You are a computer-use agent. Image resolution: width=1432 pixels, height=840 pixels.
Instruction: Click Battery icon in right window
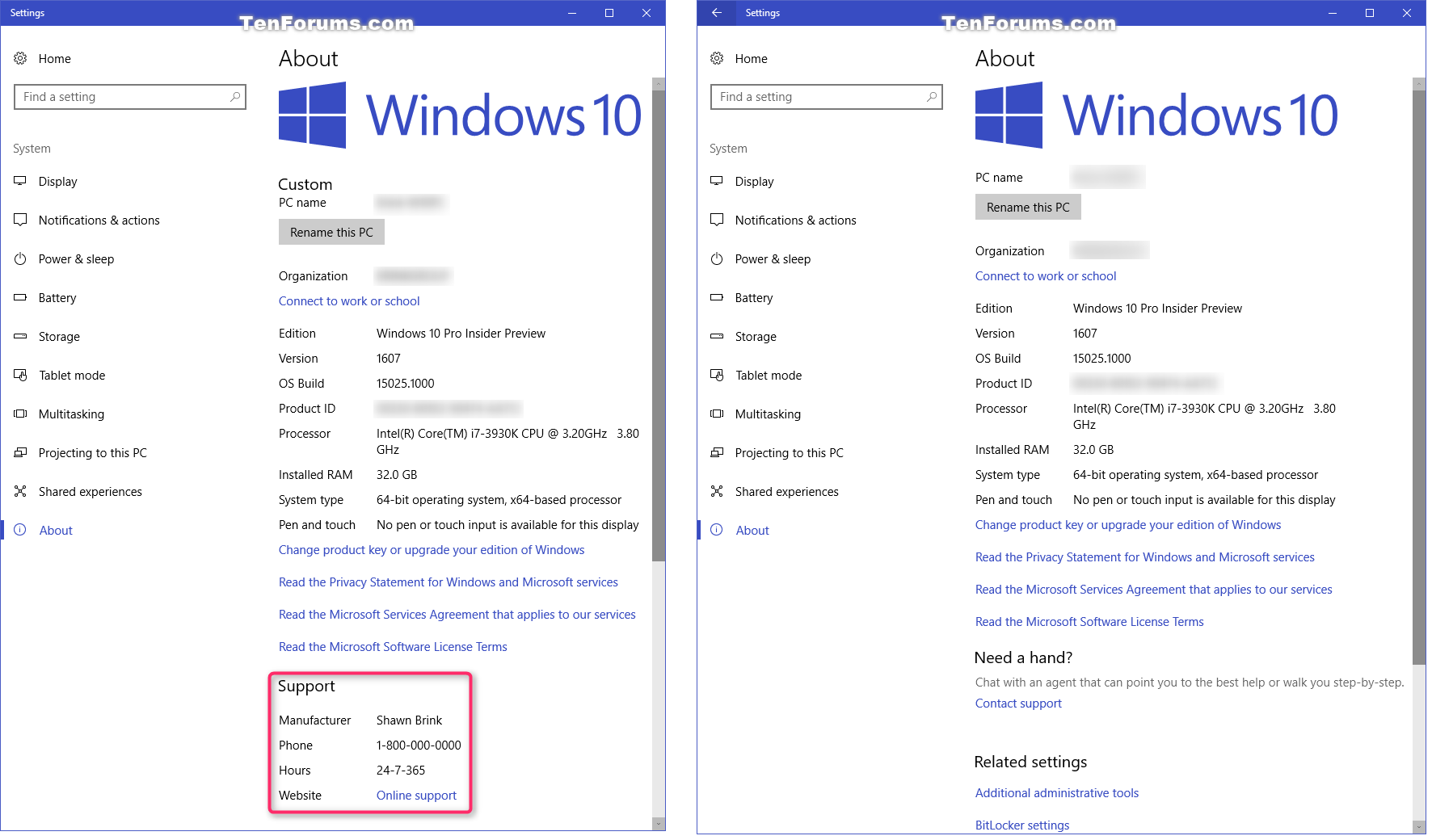click(717, 297)
